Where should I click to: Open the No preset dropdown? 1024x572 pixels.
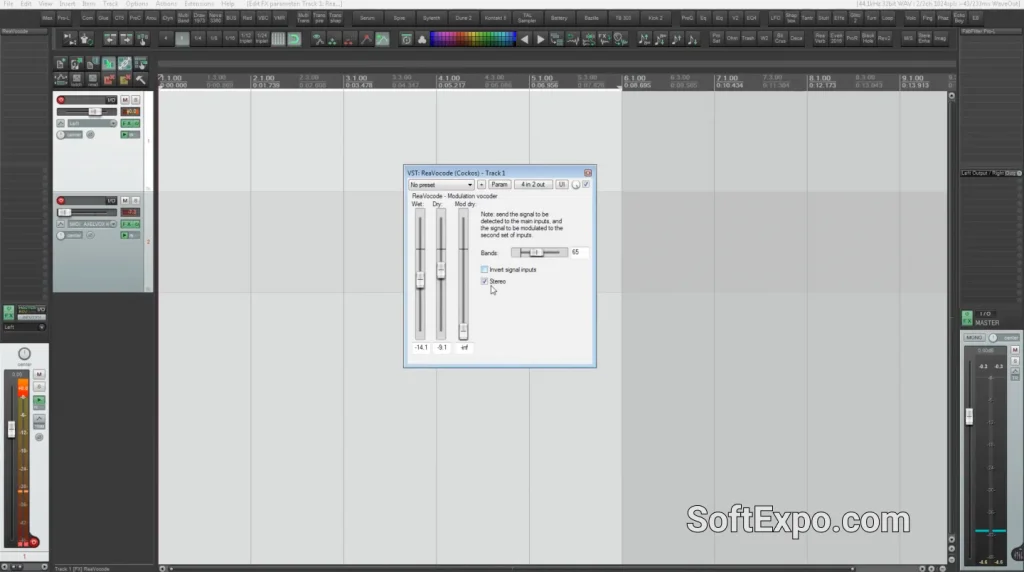(x=441, y=185)
